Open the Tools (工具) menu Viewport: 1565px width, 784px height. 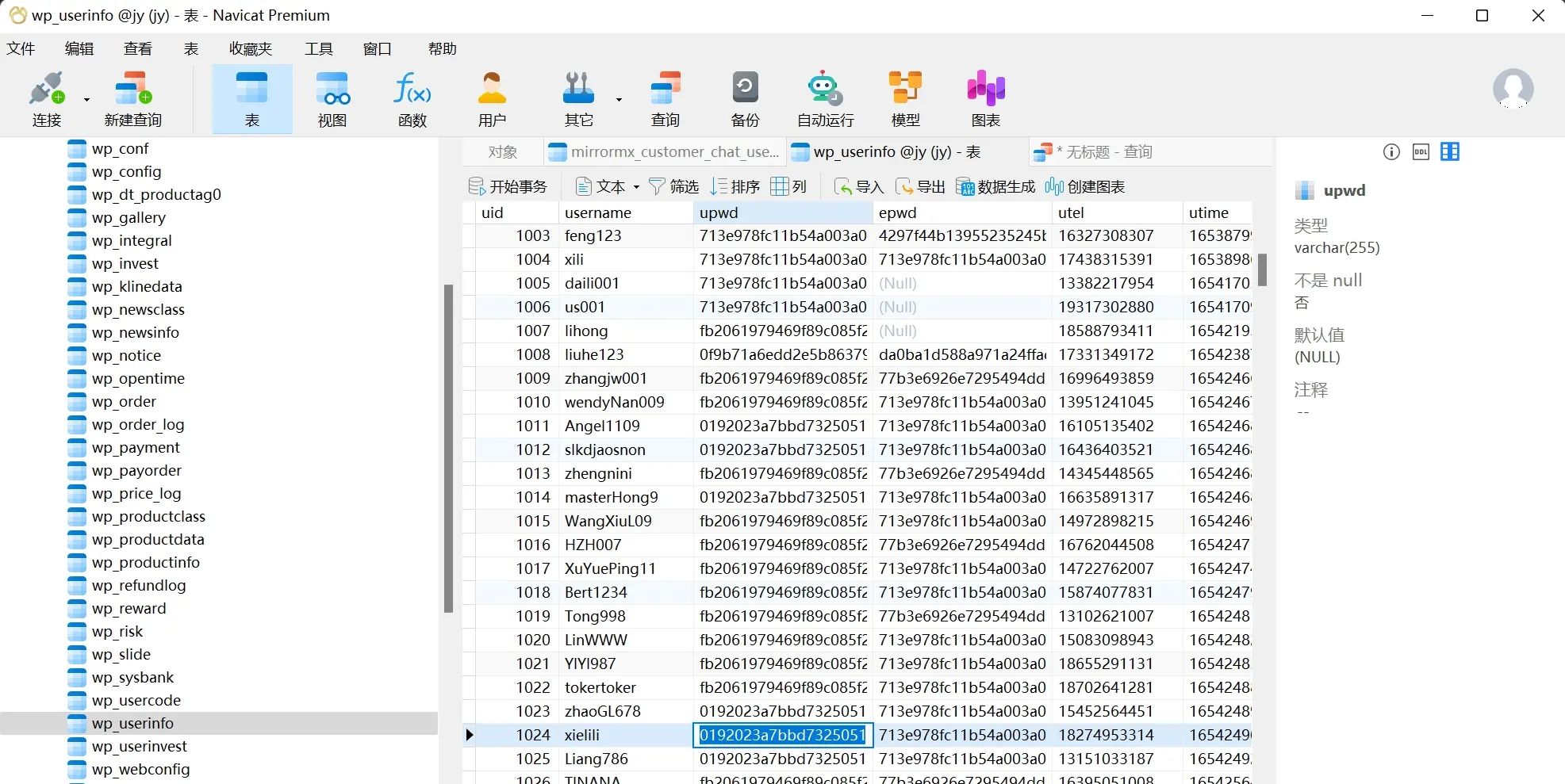tap(319, 49)
